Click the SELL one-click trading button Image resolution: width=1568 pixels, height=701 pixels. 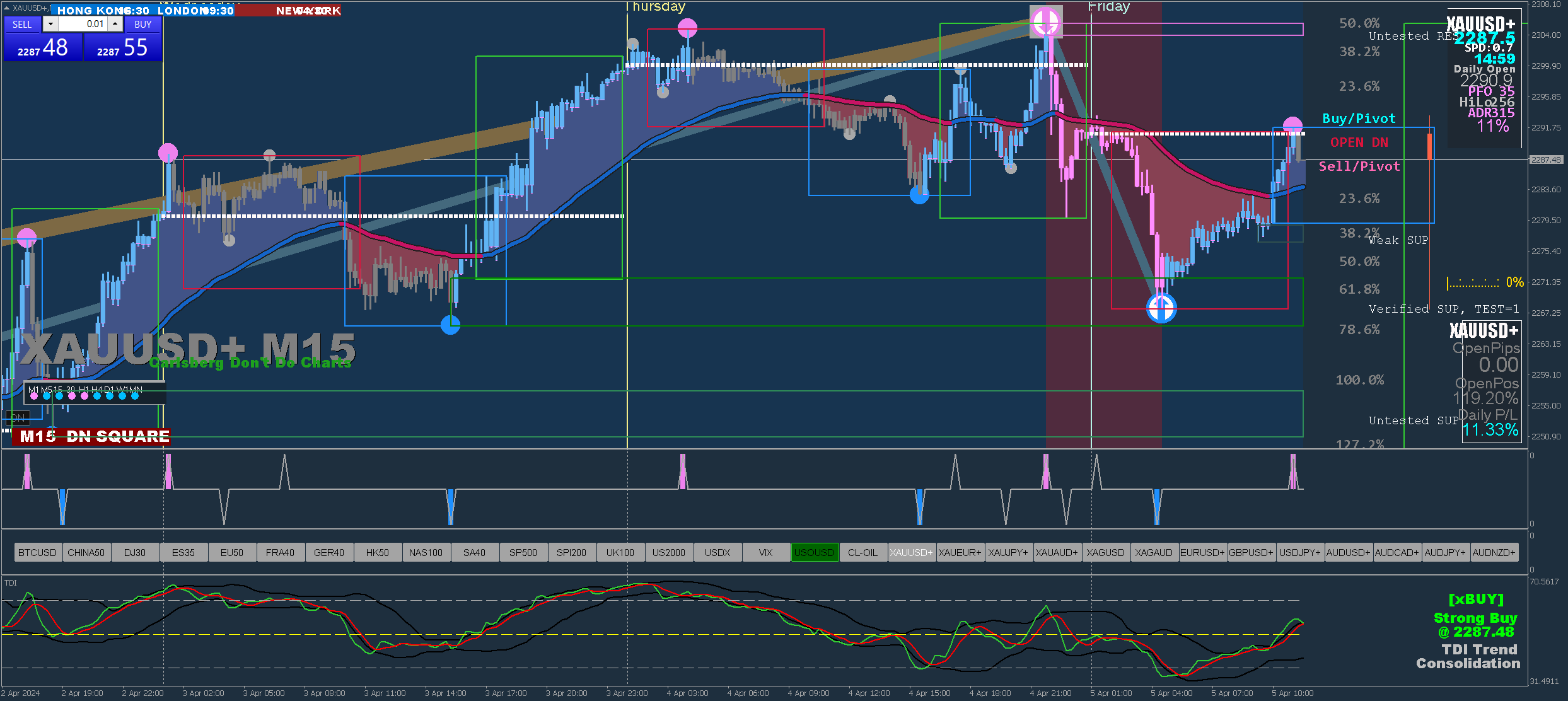[21, 25]
